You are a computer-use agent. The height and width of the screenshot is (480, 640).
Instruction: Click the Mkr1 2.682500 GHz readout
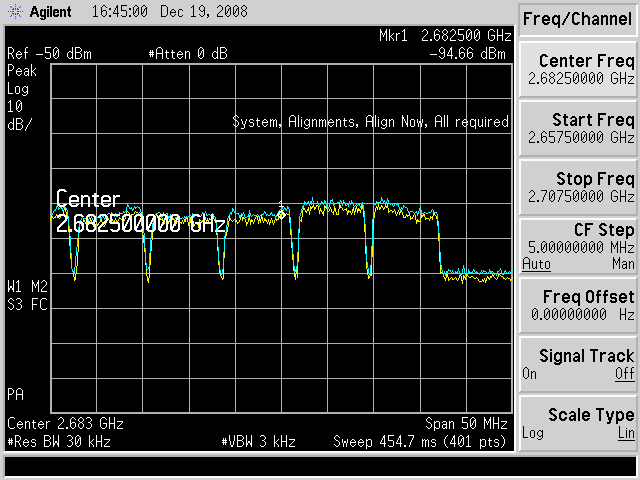[x=445, y=36]
